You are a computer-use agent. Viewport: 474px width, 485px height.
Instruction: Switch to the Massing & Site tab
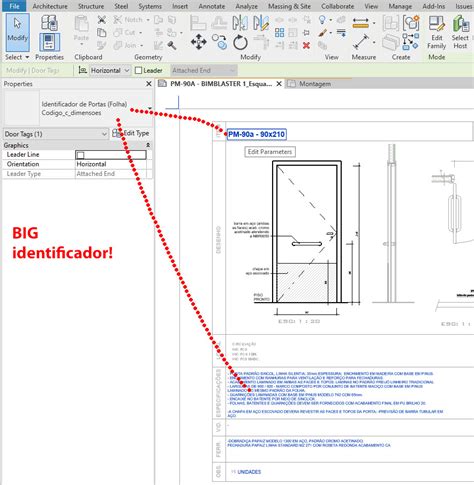(x=289, y=6)
